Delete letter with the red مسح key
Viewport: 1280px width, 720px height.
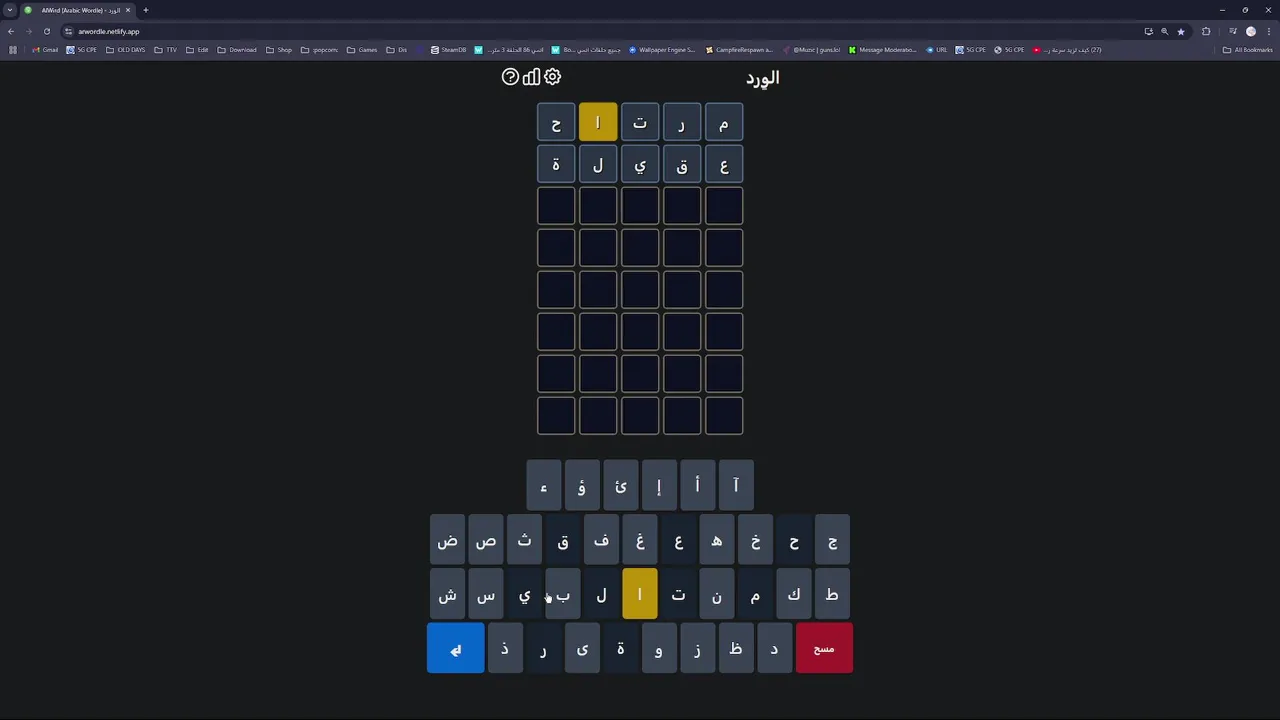(x=824, y=648)
